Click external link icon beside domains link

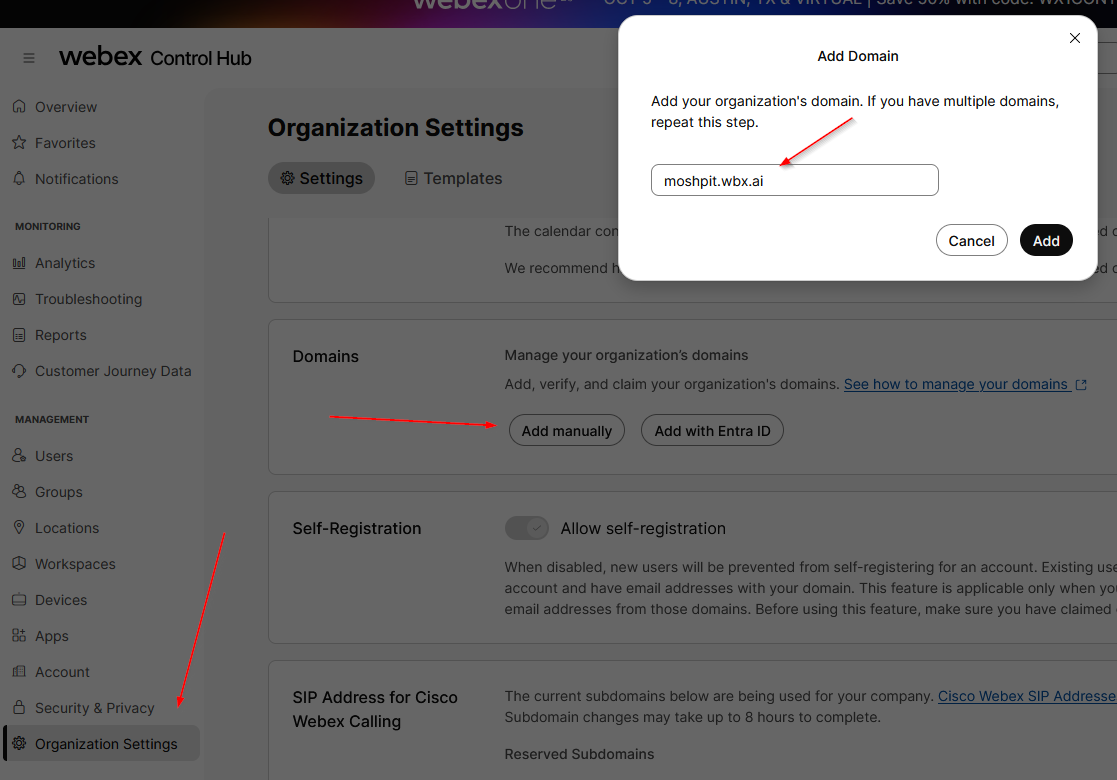point(1081,385)
